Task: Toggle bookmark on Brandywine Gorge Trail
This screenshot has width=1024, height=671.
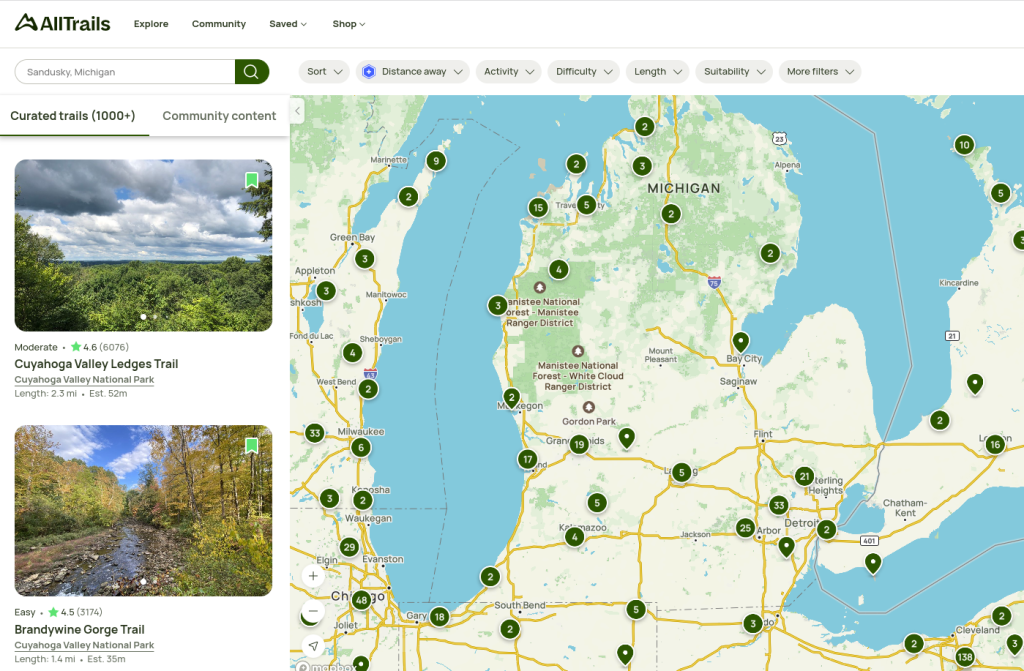Action: pos(252,445)
